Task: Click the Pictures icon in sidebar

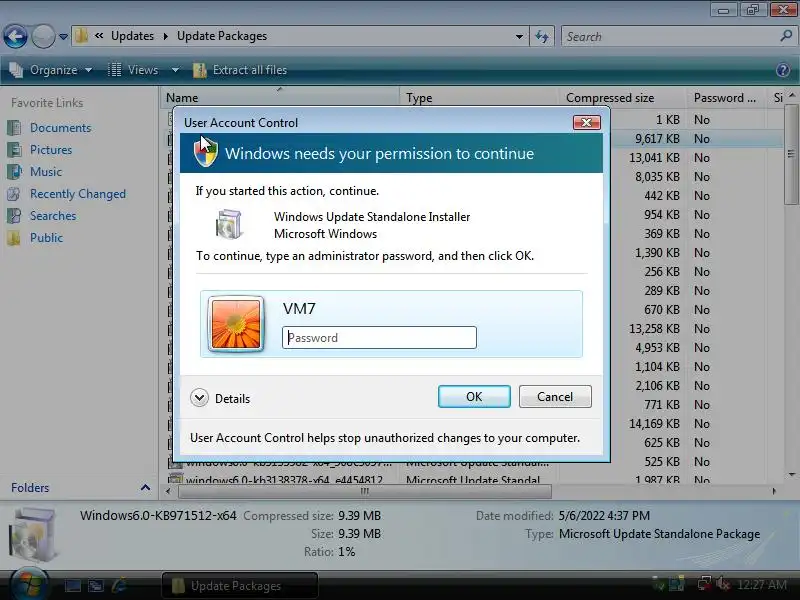Action: coord(14,149)
